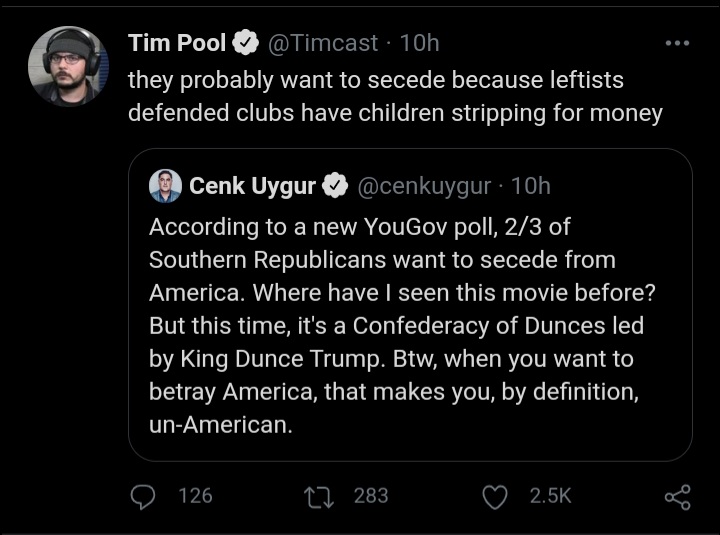
Task: Like the tweet with heart icon
Action: click(x=495, y=497)
